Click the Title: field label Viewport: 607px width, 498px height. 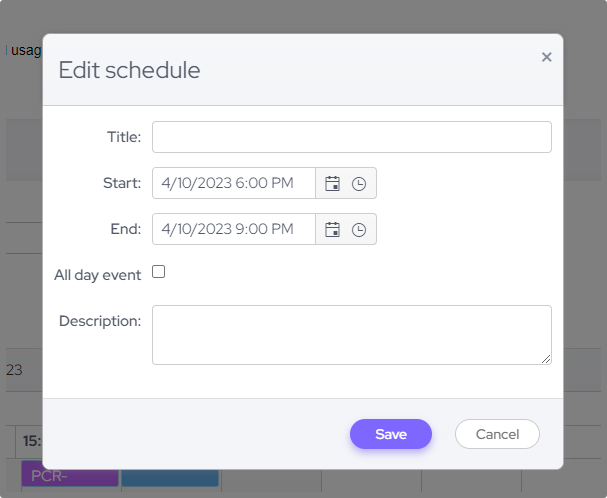coord(124,137)
